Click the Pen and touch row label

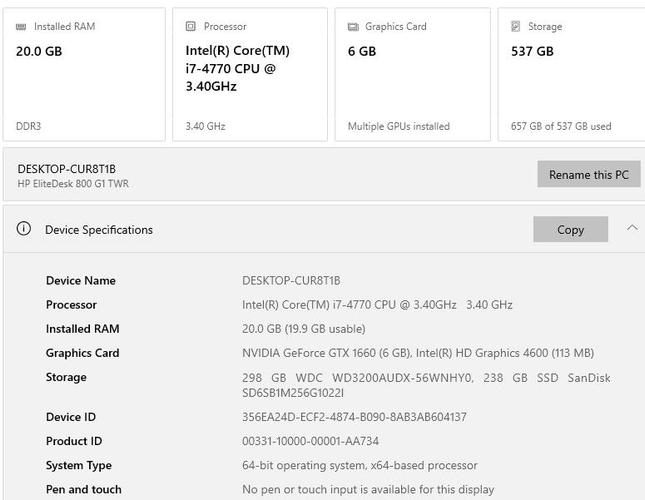coord(84,490)
